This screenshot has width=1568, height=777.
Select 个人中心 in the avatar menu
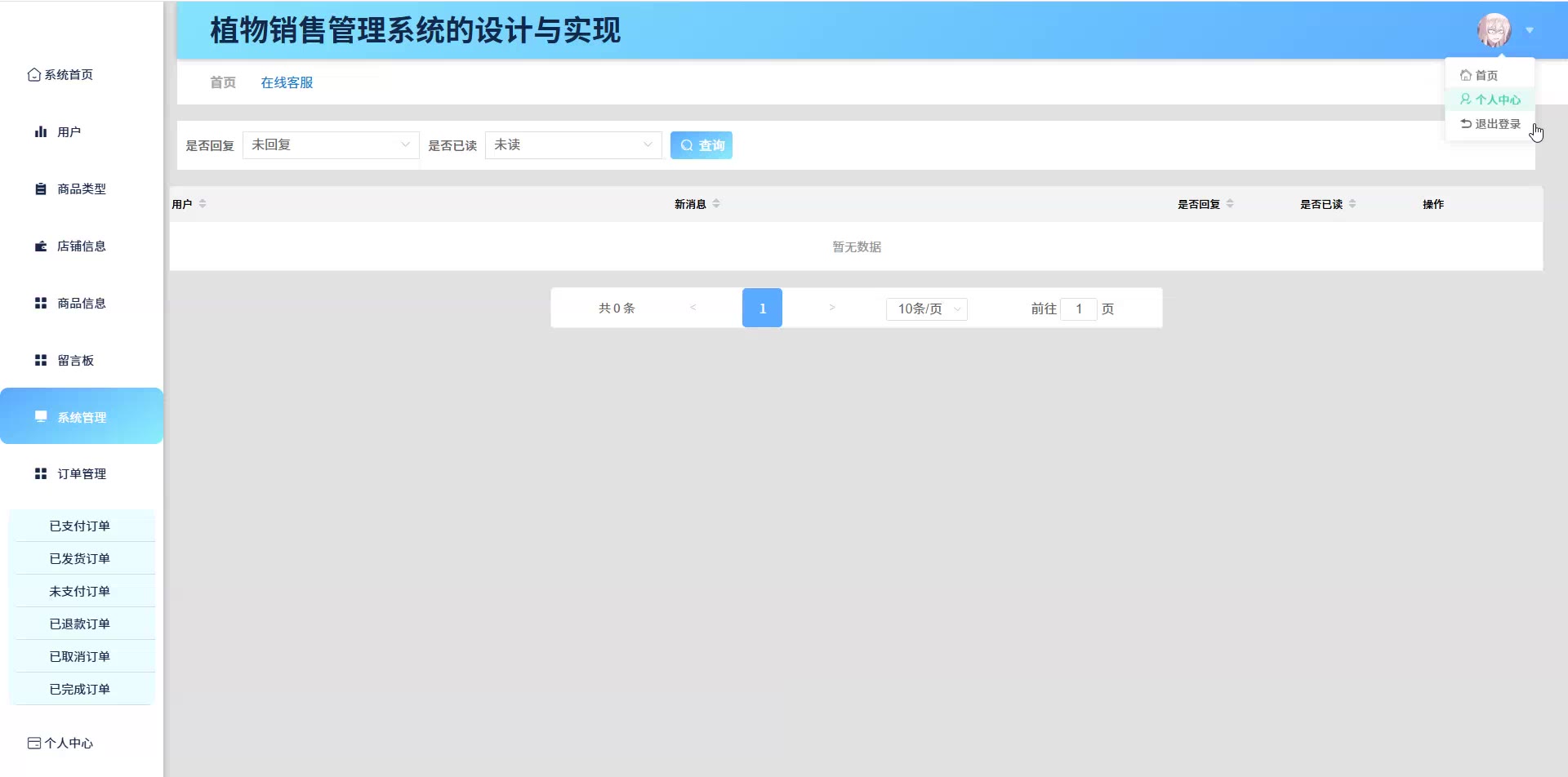tap(1490, 100)
